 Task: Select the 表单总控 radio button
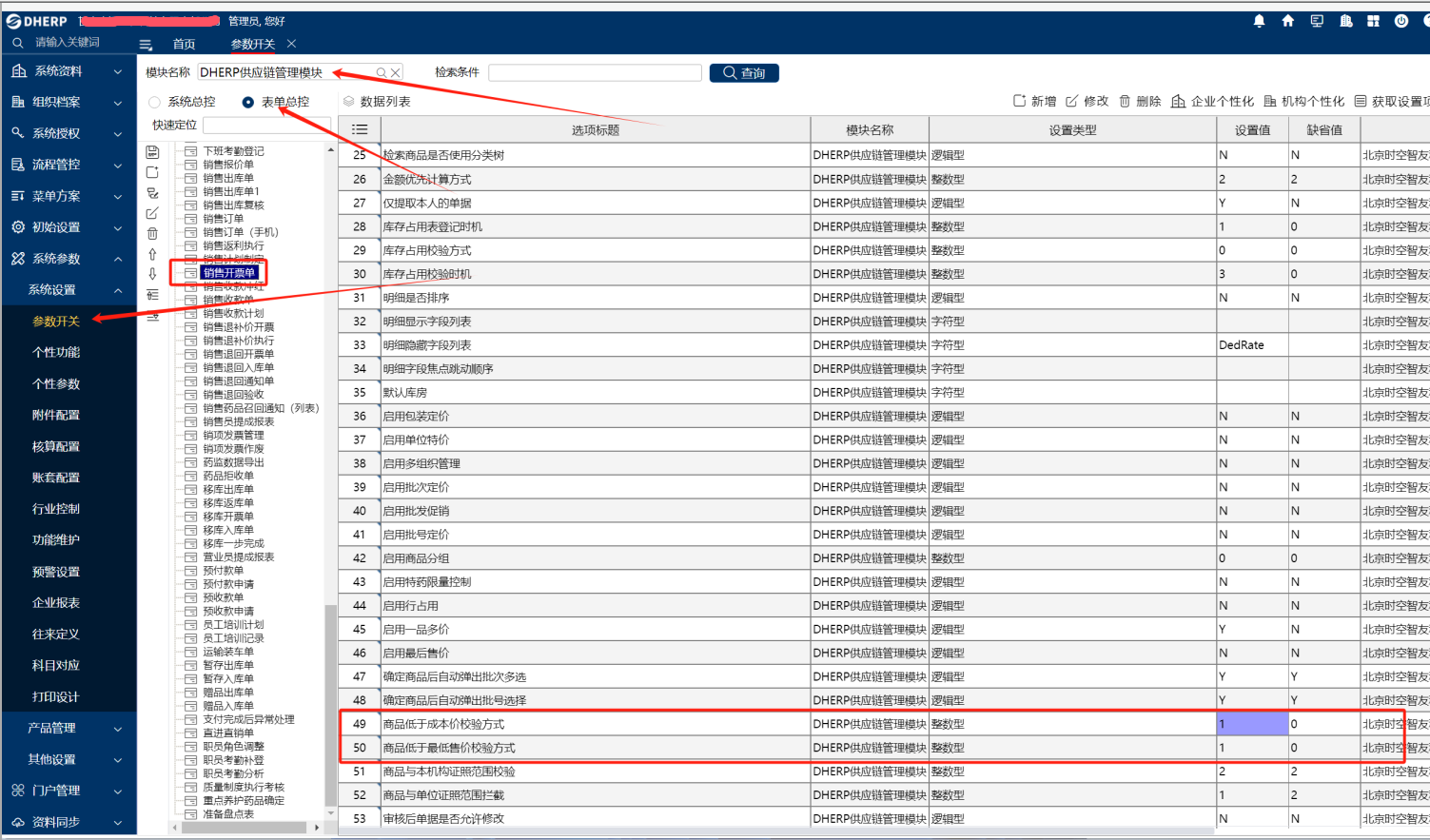247,102
